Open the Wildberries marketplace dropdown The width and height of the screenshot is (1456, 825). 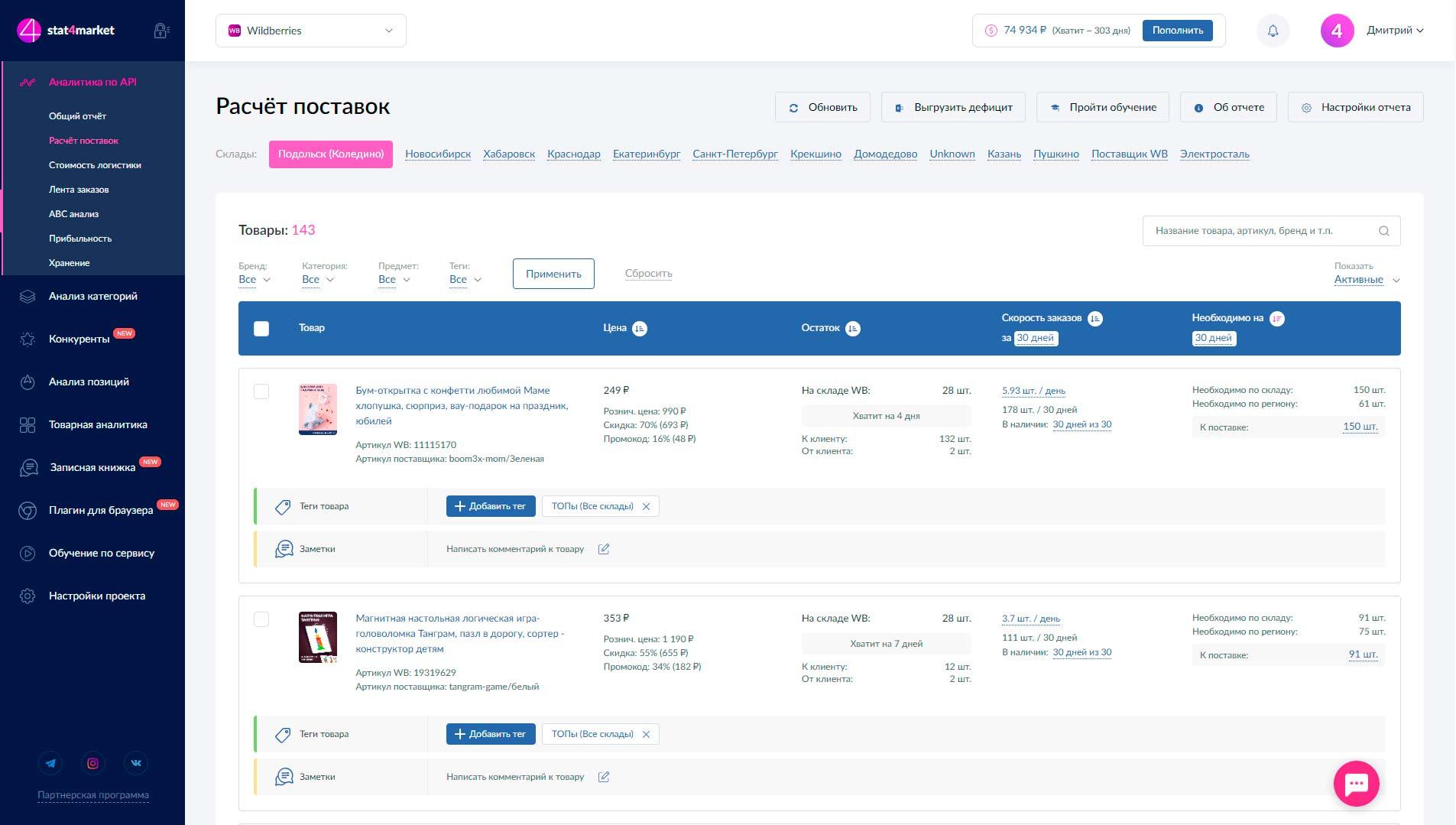311,31
